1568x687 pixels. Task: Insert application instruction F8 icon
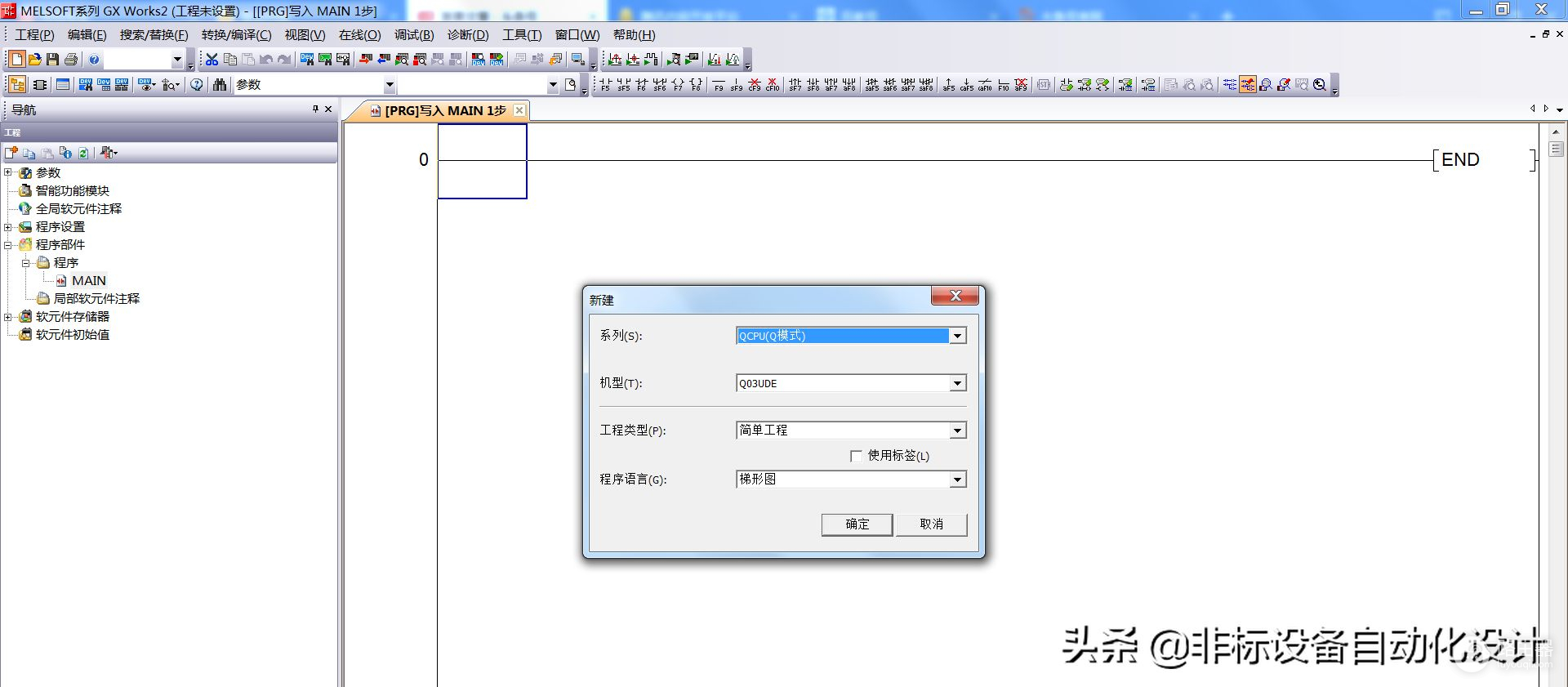[x=696, y=84]
